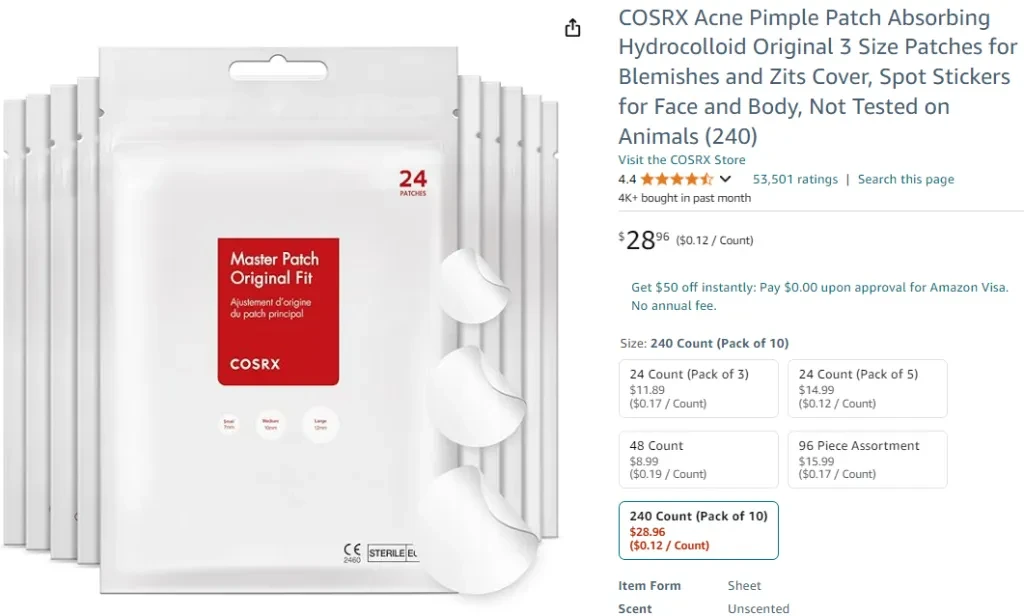This screenshot has height=616, width=1024.
Task: Click the 24 Patches badge on package
Action: (413, 183)
